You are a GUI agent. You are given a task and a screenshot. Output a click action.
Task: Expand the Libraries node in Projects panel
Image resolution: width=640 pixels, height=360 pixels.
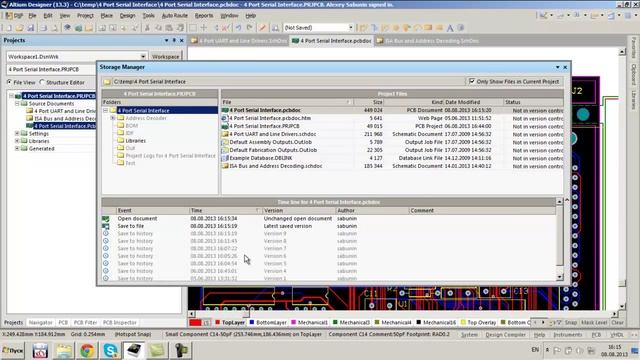pos(17,141)
